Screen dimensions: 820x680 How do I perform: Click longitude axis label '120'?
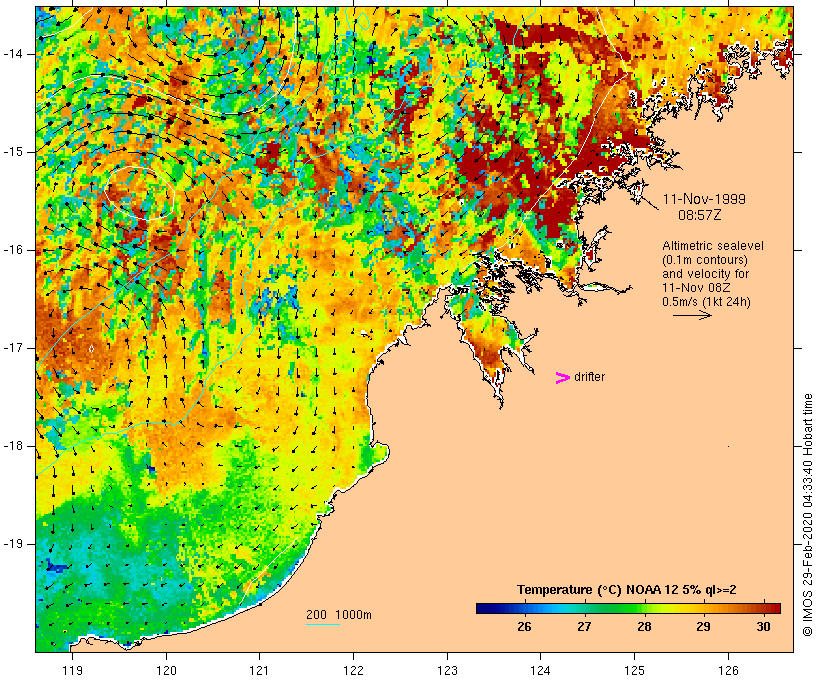pyautogui.click(x=166, y=670)
